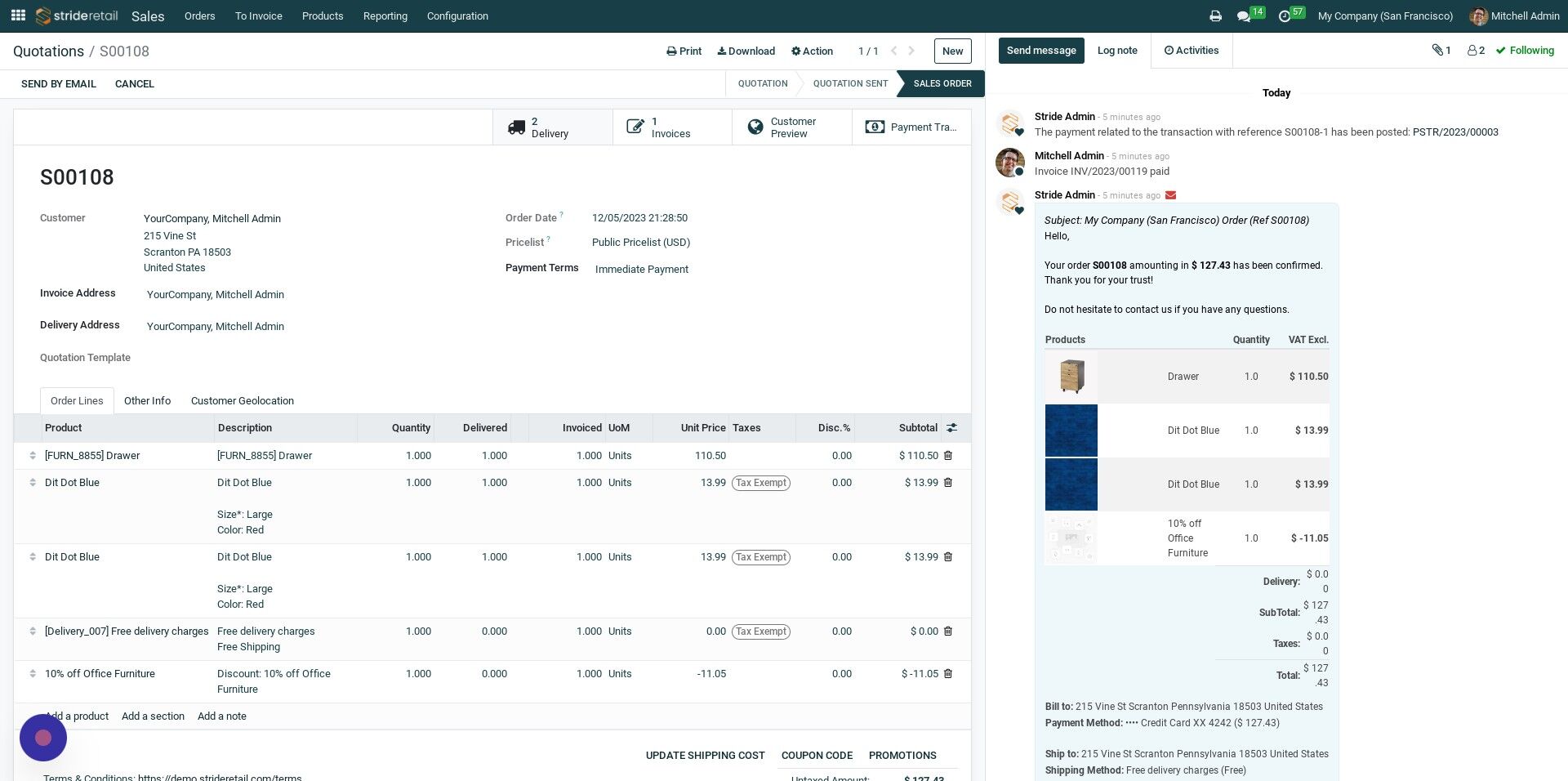Image resolution: width=1568 pixels, height=781 pixels.
Task: Click the Mitchell Admin avatar in the navbar
Action: point(1478,16)
